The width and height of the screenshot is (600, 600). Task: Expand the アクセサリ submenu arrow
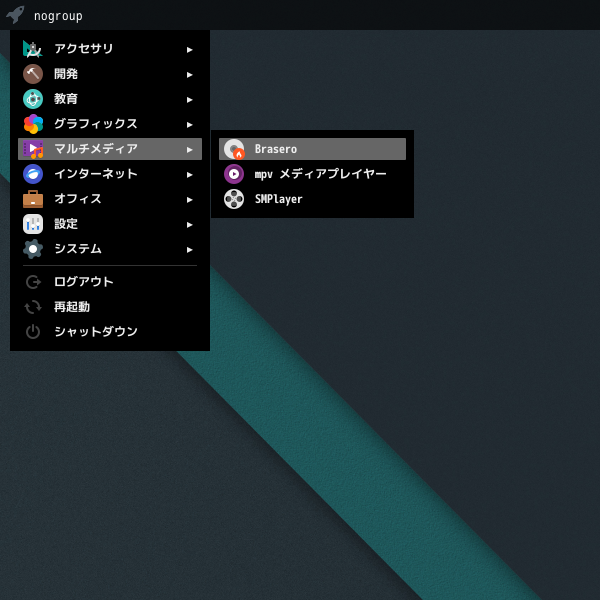click(189, 50)
